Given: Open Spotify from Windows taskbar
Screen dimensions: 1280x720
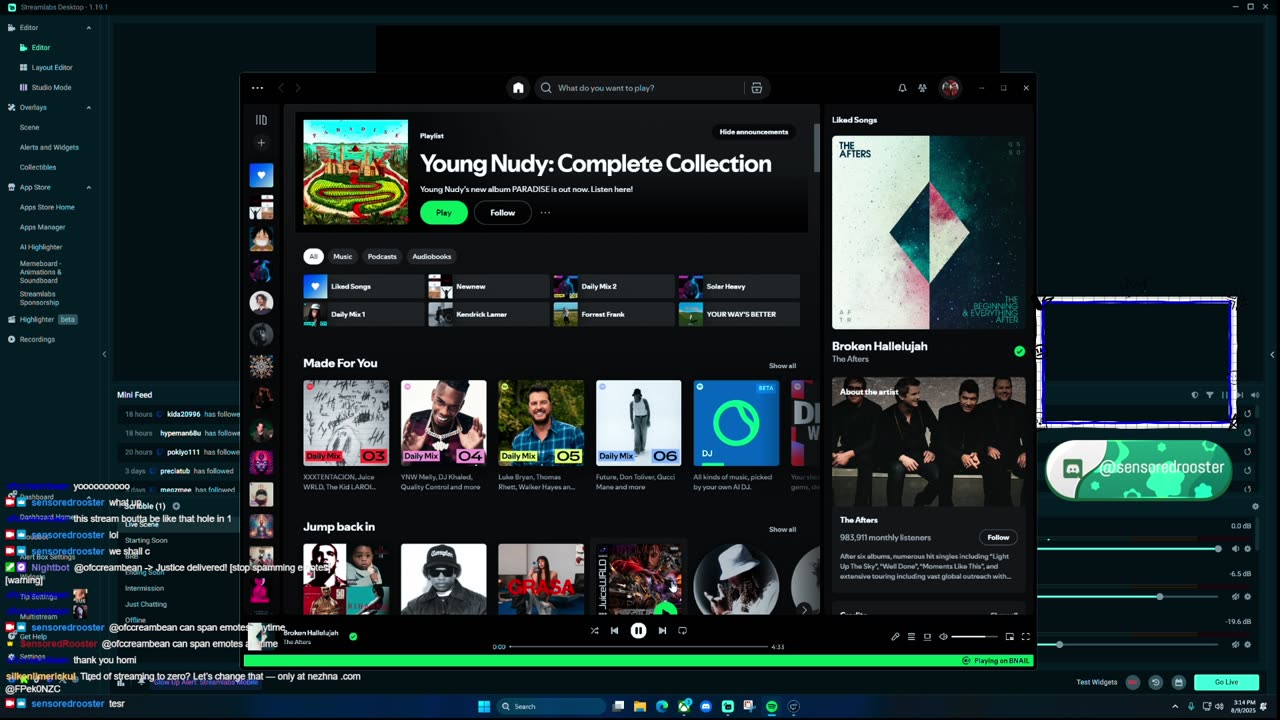Looking at the screenshot, I should [771, 706].
